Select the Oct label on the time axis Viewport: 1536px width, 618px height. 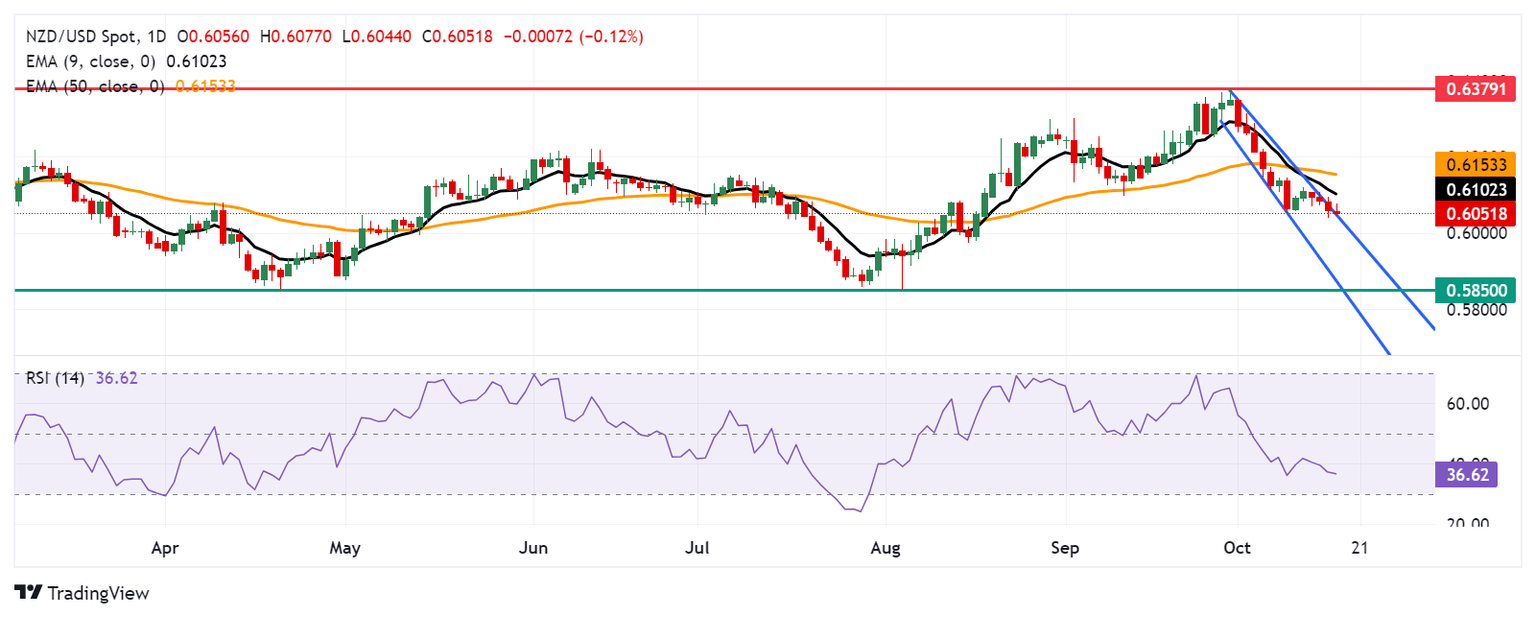(1238, 549)
